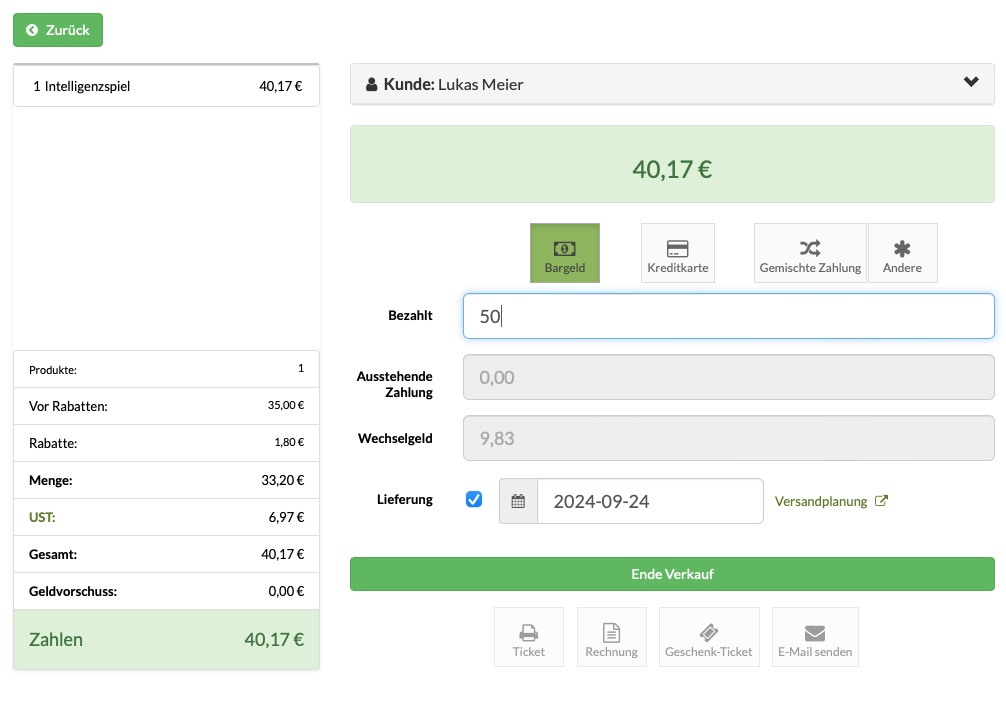
Task: Choose Kreditkarte payment icon
Action: coord(678,253)
